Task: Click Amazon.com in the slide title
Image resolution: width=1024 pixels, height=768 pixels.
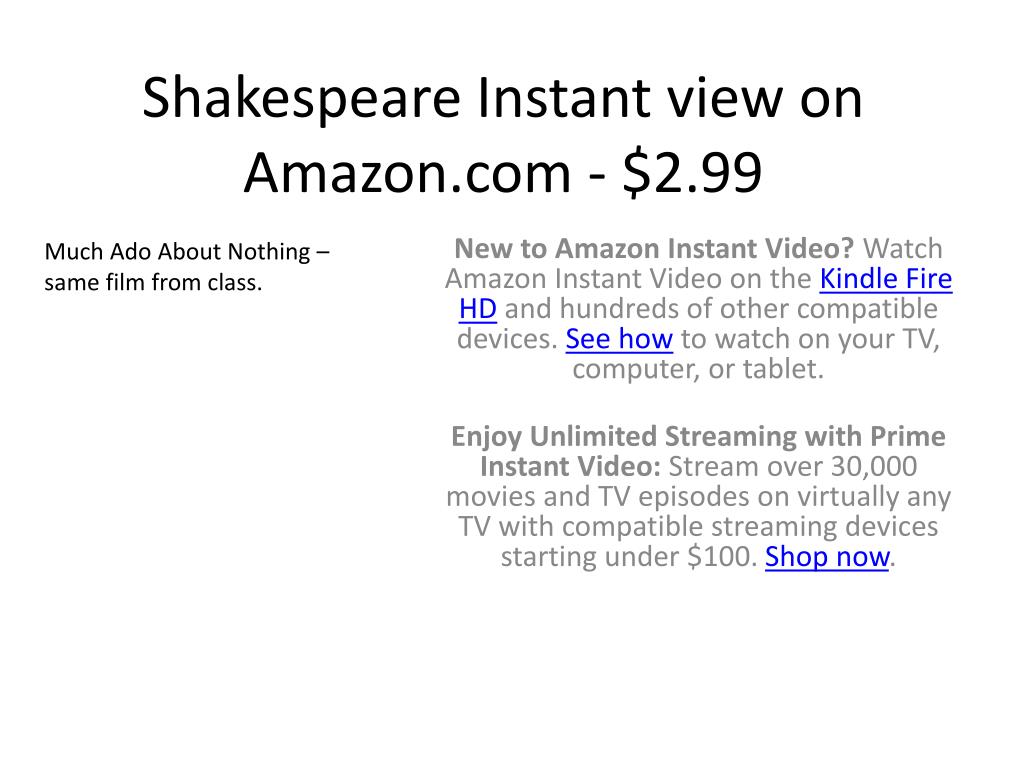Action: tap(408, 172)
